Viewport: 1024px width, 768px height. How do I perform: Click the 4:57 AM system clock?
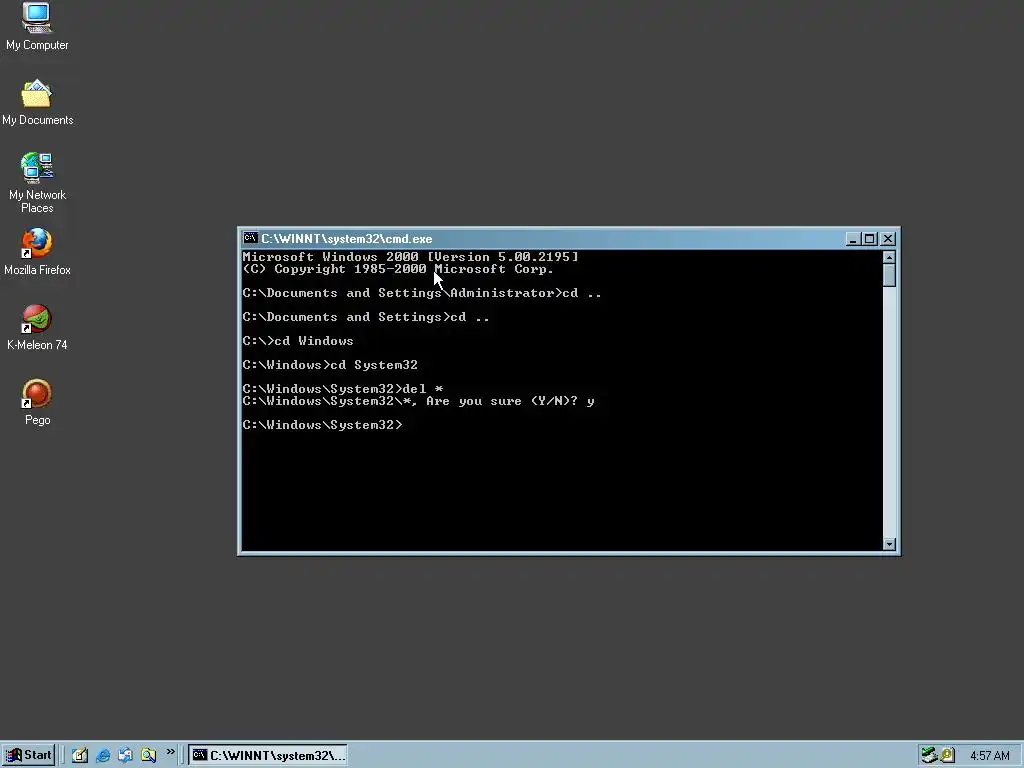coord(989,756)
